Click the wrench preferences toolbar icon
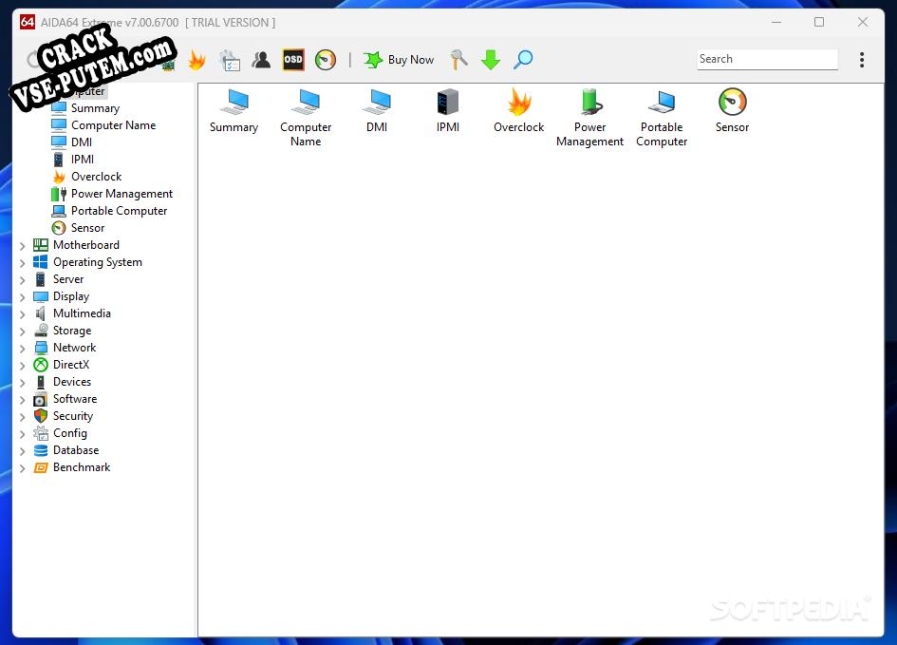 point(459,60)
